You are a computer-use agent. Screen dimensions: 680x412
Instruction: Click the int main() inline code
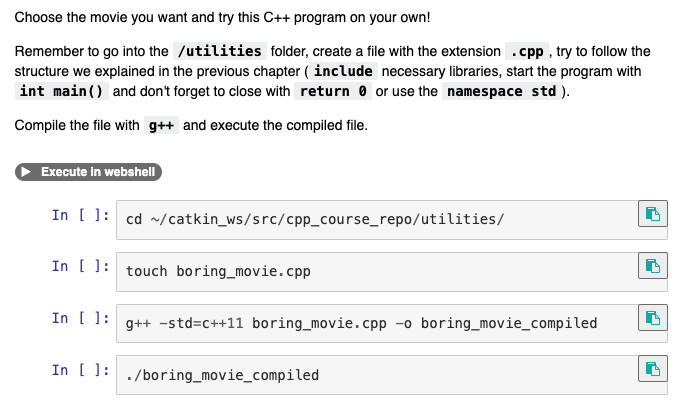(x=62, y=91)
